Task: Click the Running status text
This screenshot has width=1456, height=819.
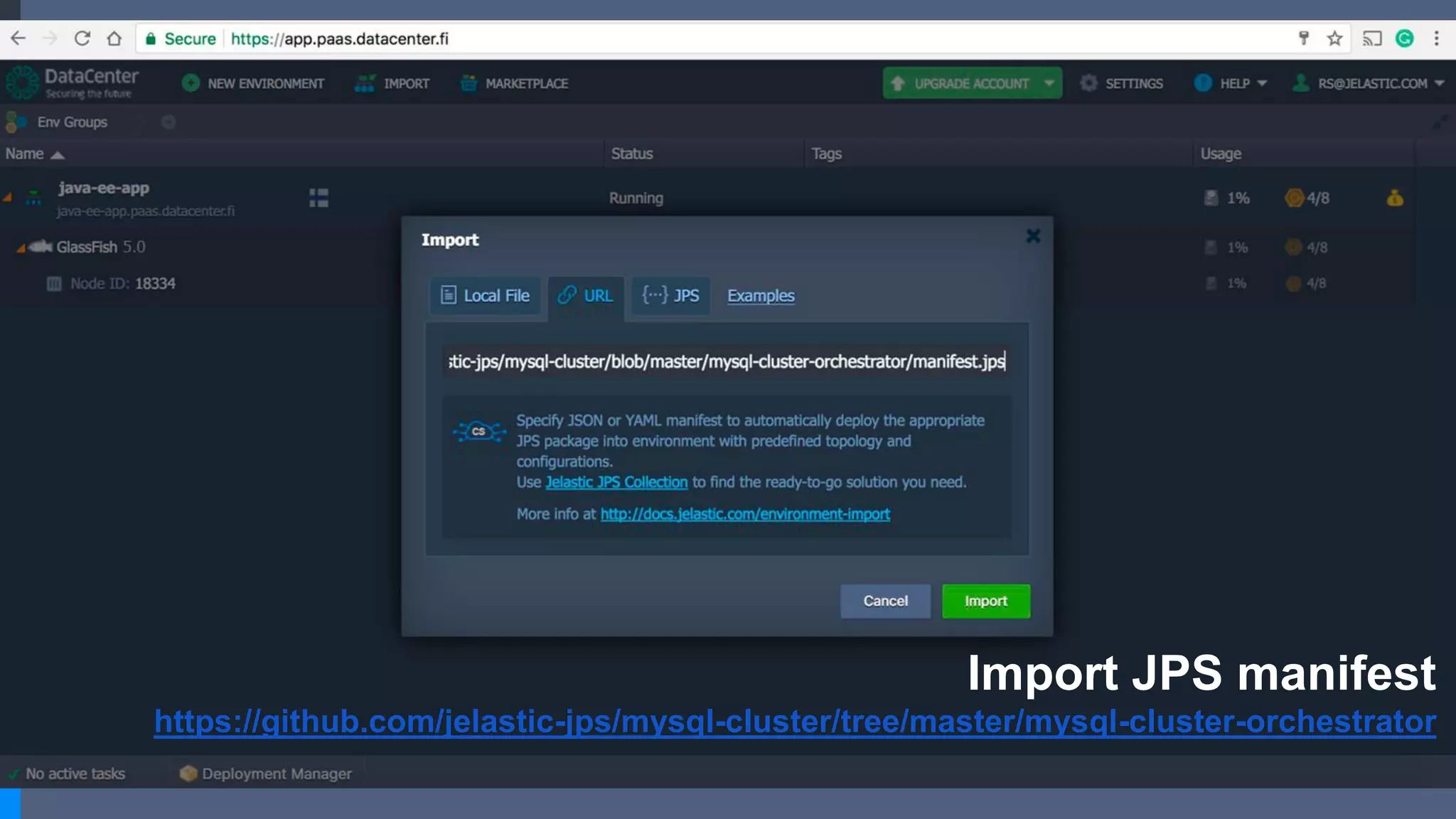Action: [636, 198]
